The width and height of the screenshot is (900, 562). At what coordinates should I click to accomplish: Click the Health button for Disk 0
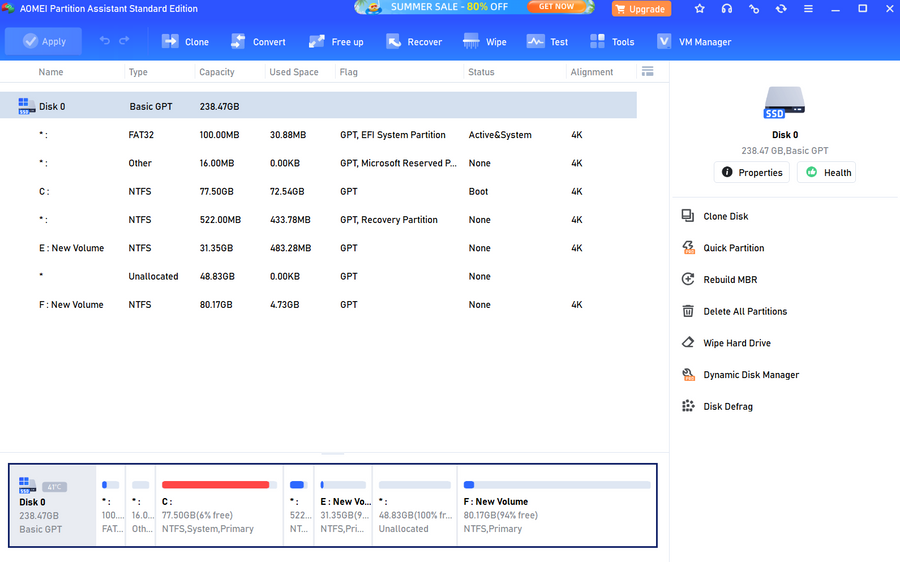[x=826, y=172]
